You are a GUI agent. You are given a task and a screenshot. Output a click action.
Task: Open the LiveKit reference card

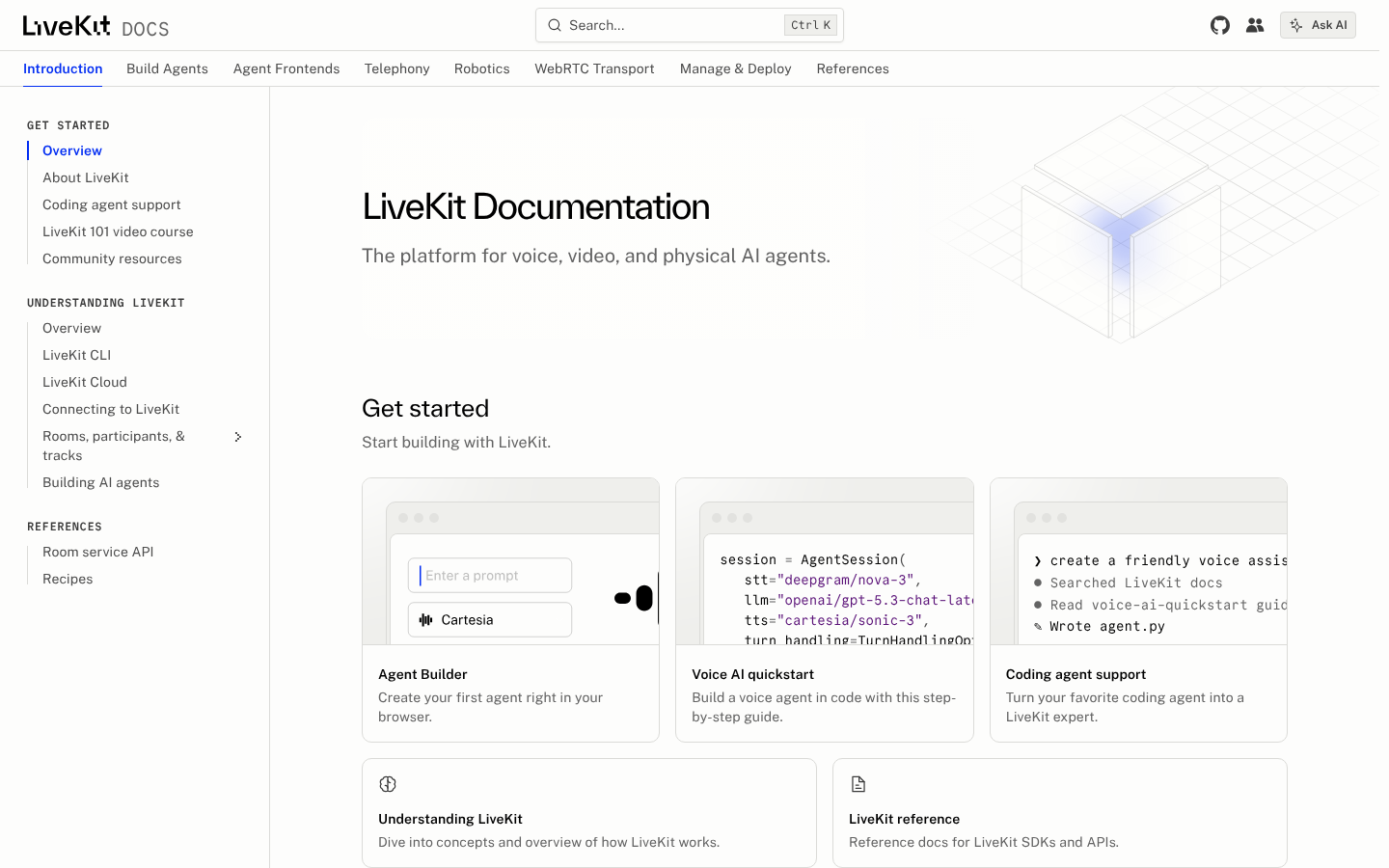(x=1060, y=813)
